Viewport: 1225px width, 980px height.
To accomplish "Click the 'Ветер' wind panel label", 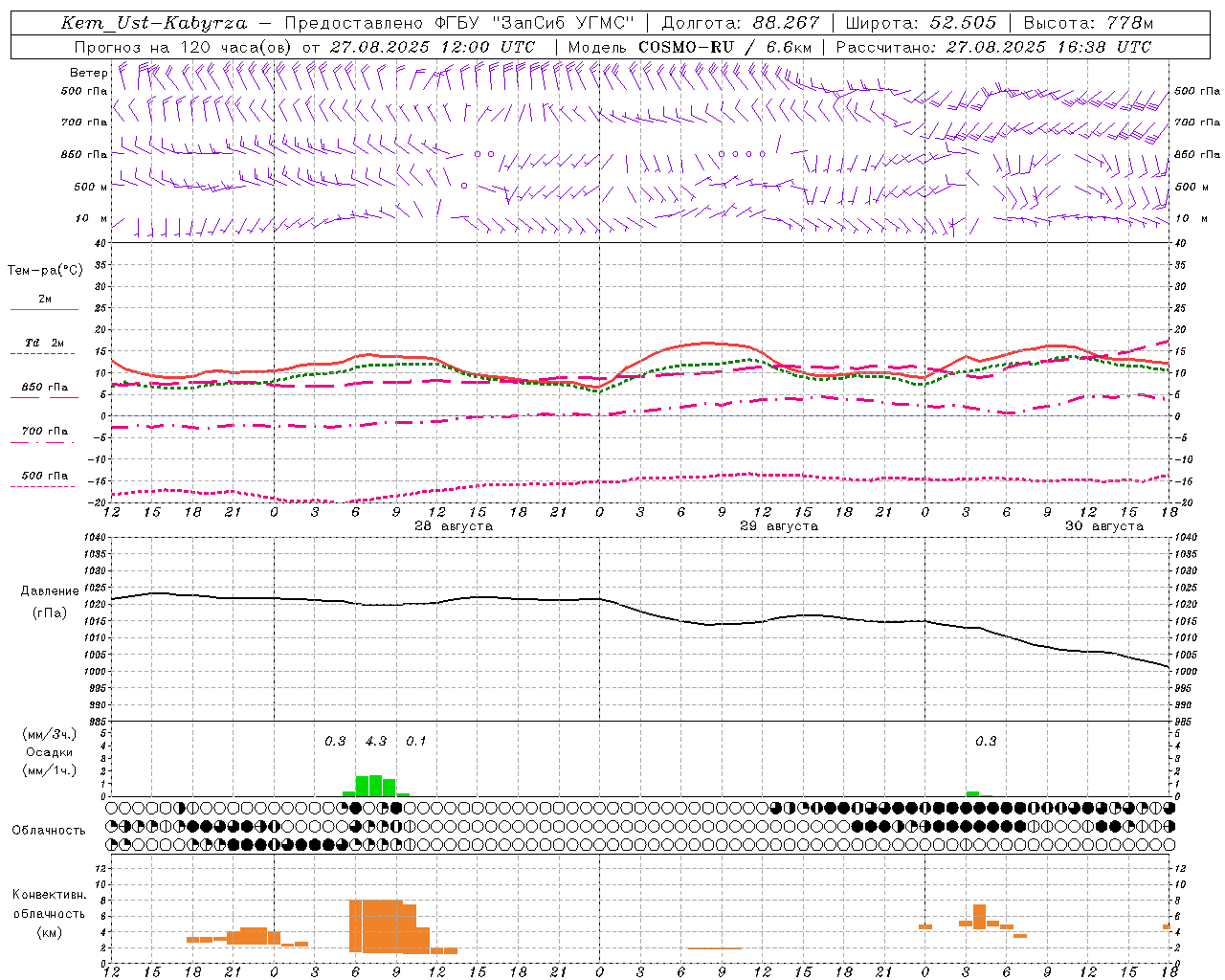I will click(x=89, y=73).
